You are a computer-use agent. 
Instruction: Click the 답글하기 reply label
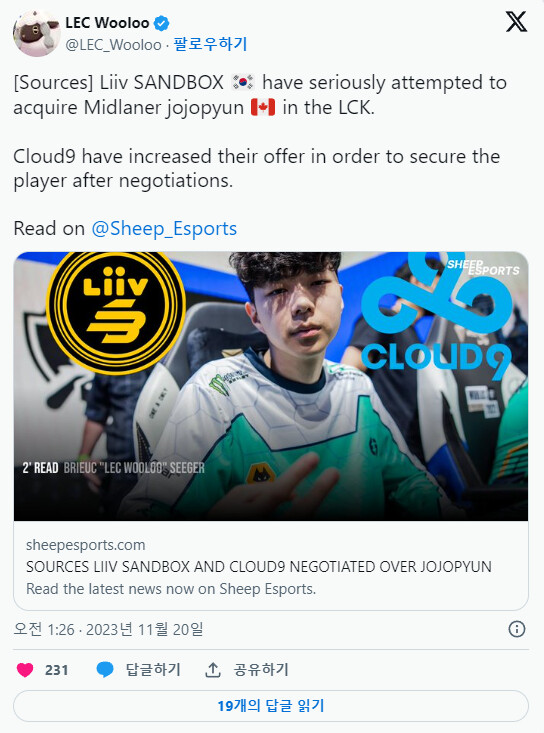pos(153,669)
